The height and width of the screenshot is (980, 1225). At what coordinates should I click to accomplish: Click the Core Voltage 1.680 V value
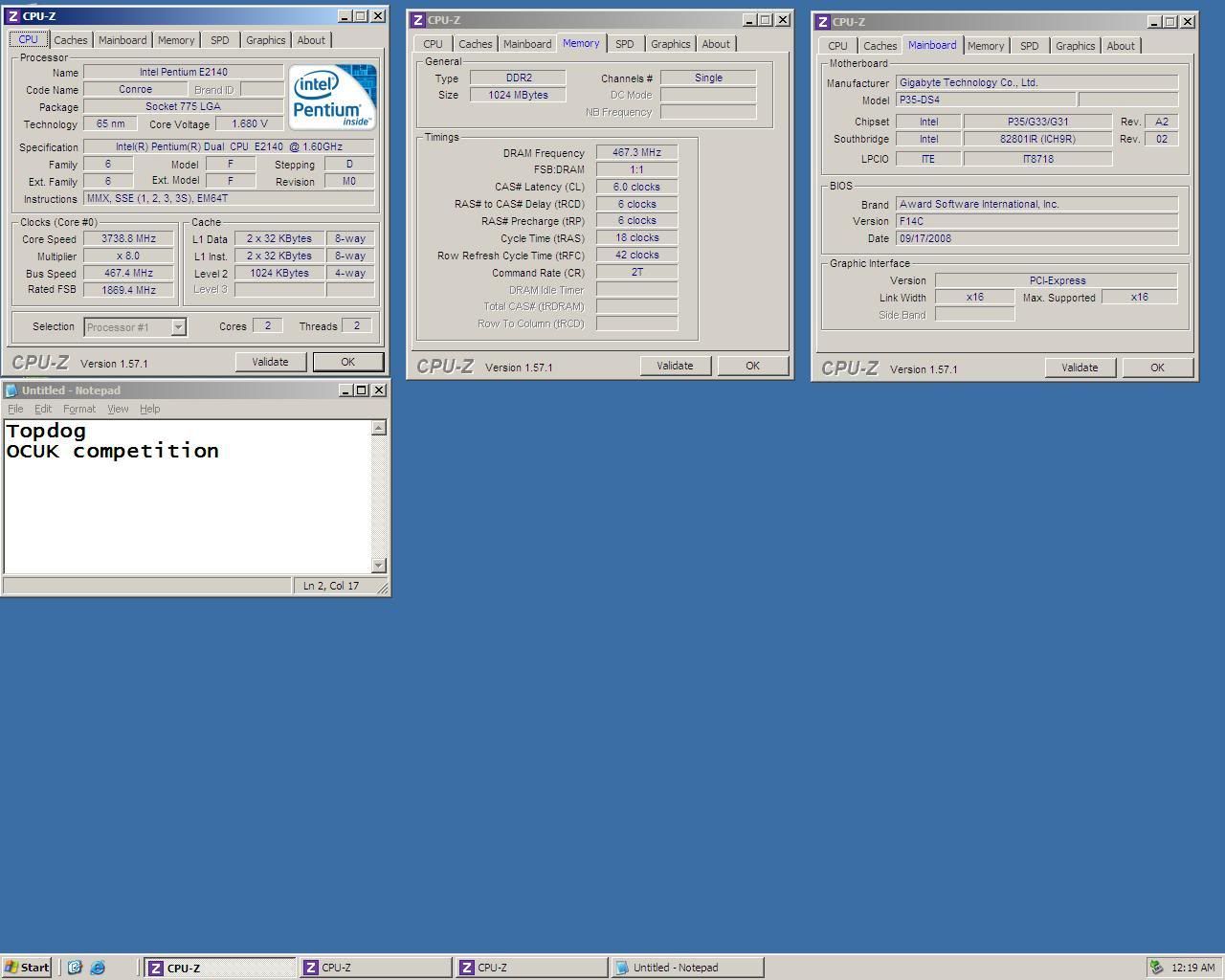tap(249, 123)
